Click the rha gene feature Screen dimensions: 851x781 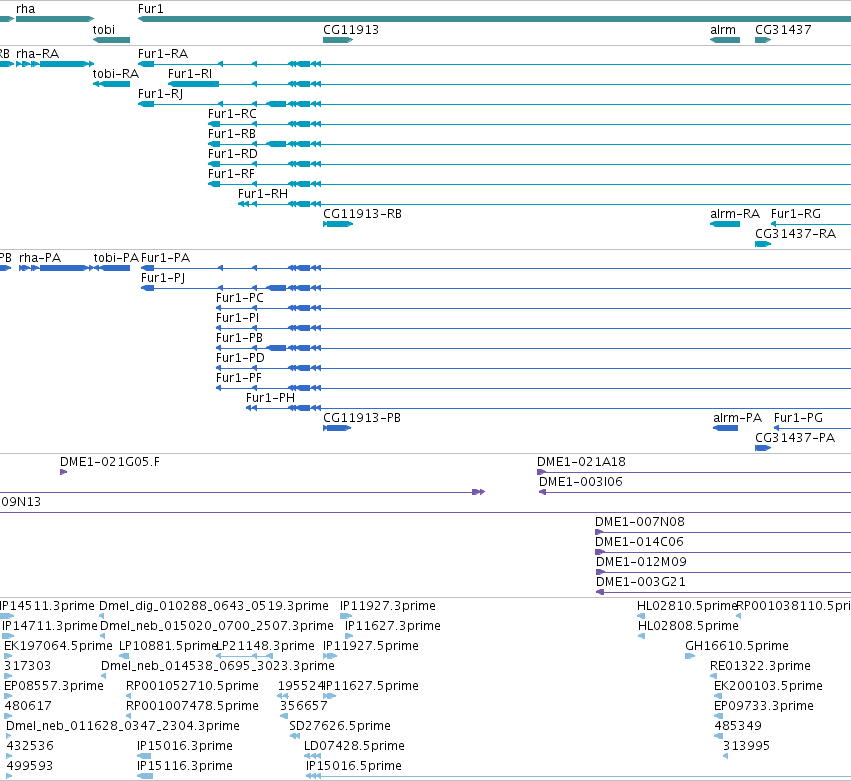pyautogui.click(x=55, y=19)
